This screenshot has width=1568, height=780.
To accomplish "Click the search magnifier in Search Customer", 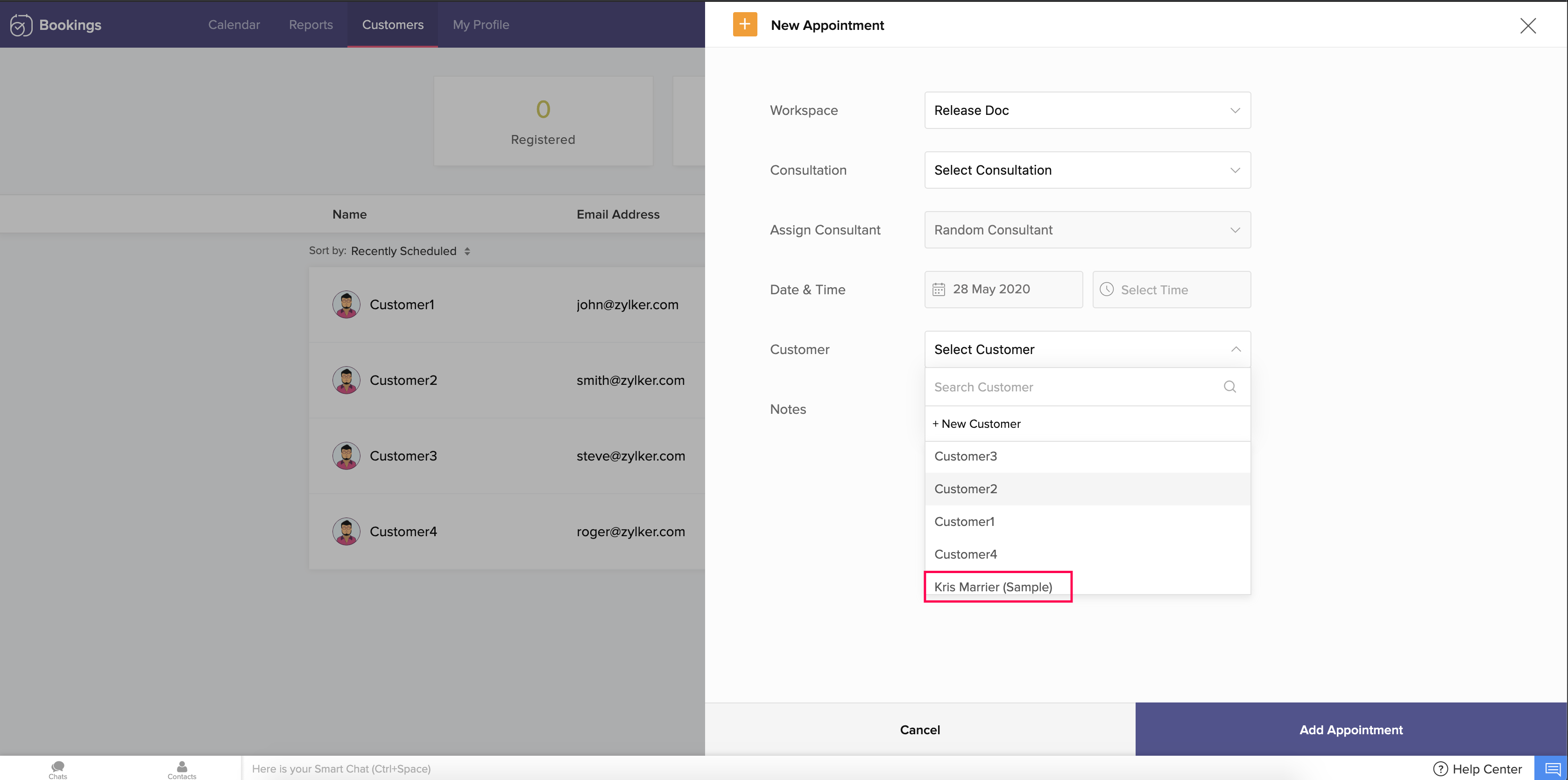I will click(1229, 387).
